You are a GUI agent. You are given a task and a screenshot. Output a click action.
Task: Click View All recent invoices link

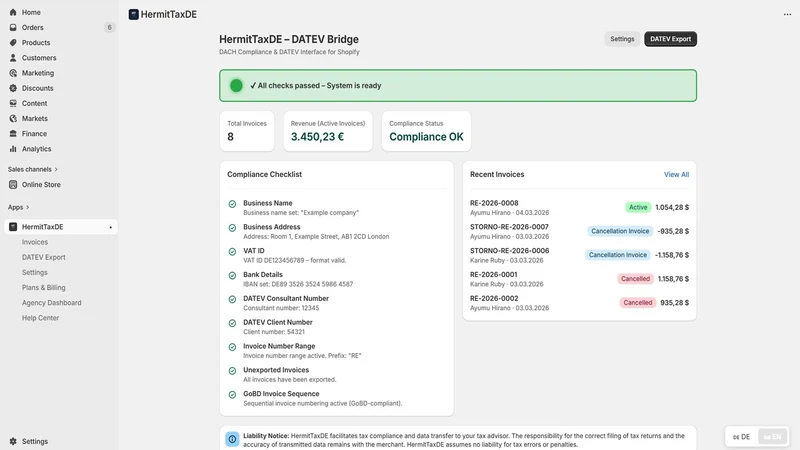coord(676,174)
